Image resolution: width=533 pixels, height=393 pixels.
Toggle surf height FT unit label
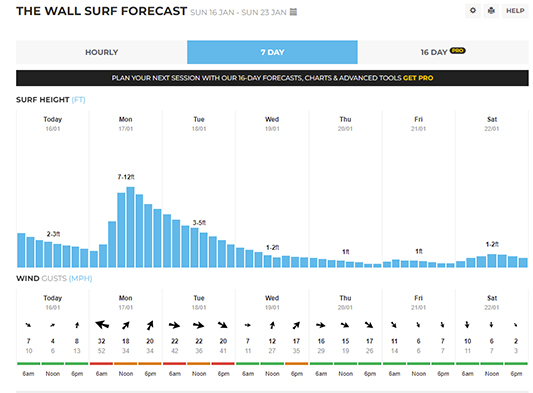(x=78, y=100)
